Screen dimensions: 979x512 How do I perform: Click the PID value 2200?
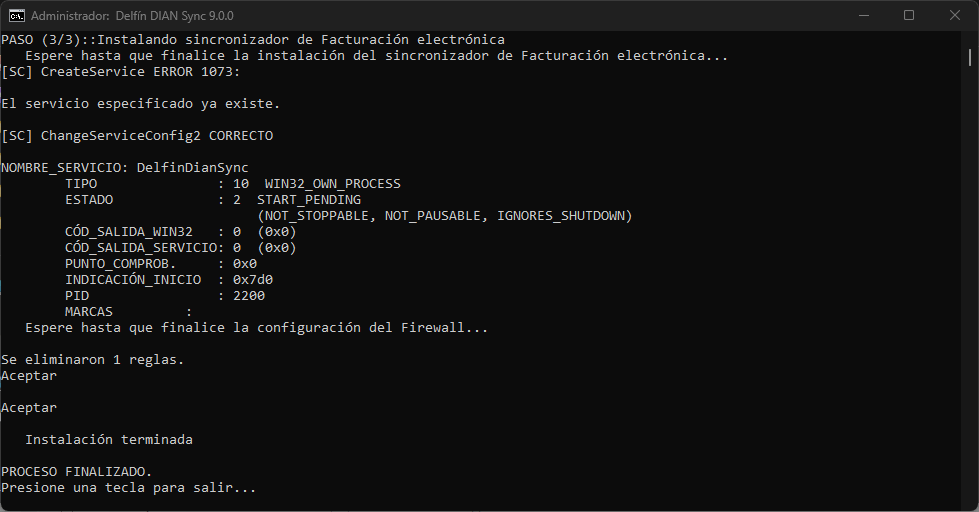pos(248,295)
